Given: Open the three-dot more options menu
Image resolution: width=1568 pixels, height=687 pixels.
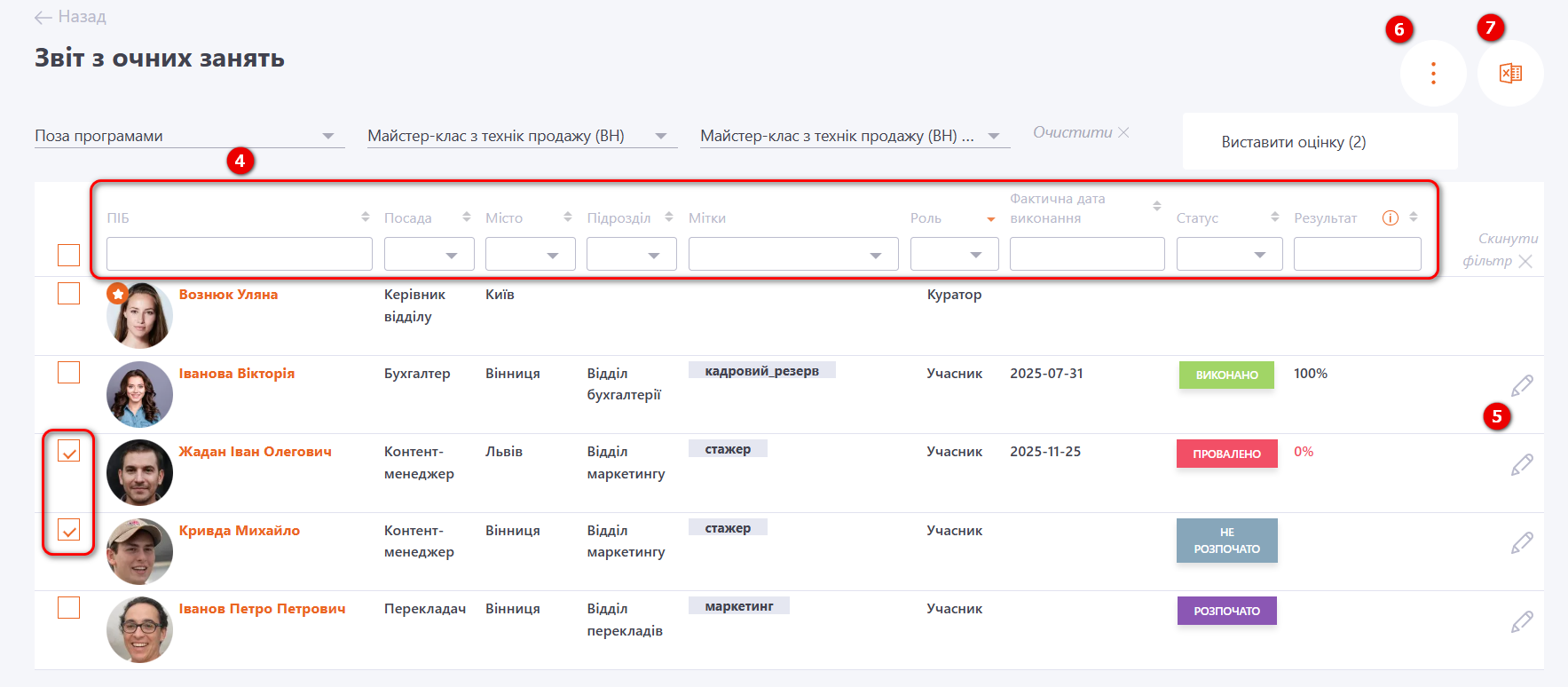Looking at the screenshot, I should [1433, 74].
